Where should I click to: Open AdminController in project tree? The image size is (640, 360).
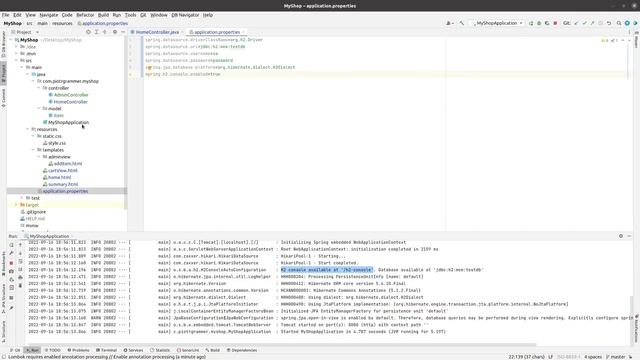[71, 95]
